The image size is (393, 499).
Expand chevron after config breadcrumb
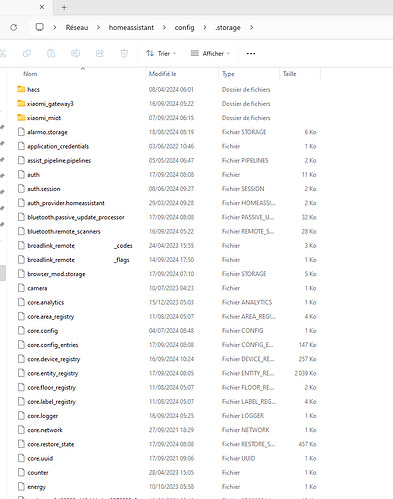pyautogui.click(x=205, y=27)
